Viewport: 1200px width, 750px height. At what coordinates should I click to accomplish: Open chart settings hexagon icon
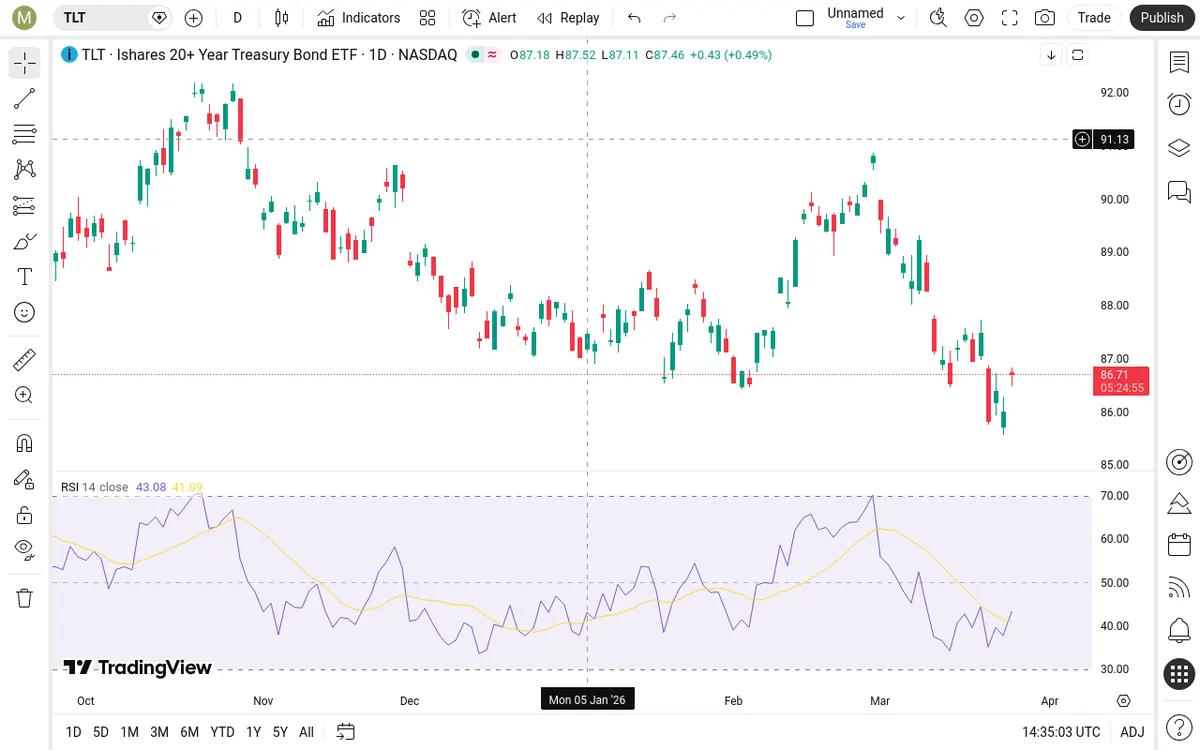[974, 17]
